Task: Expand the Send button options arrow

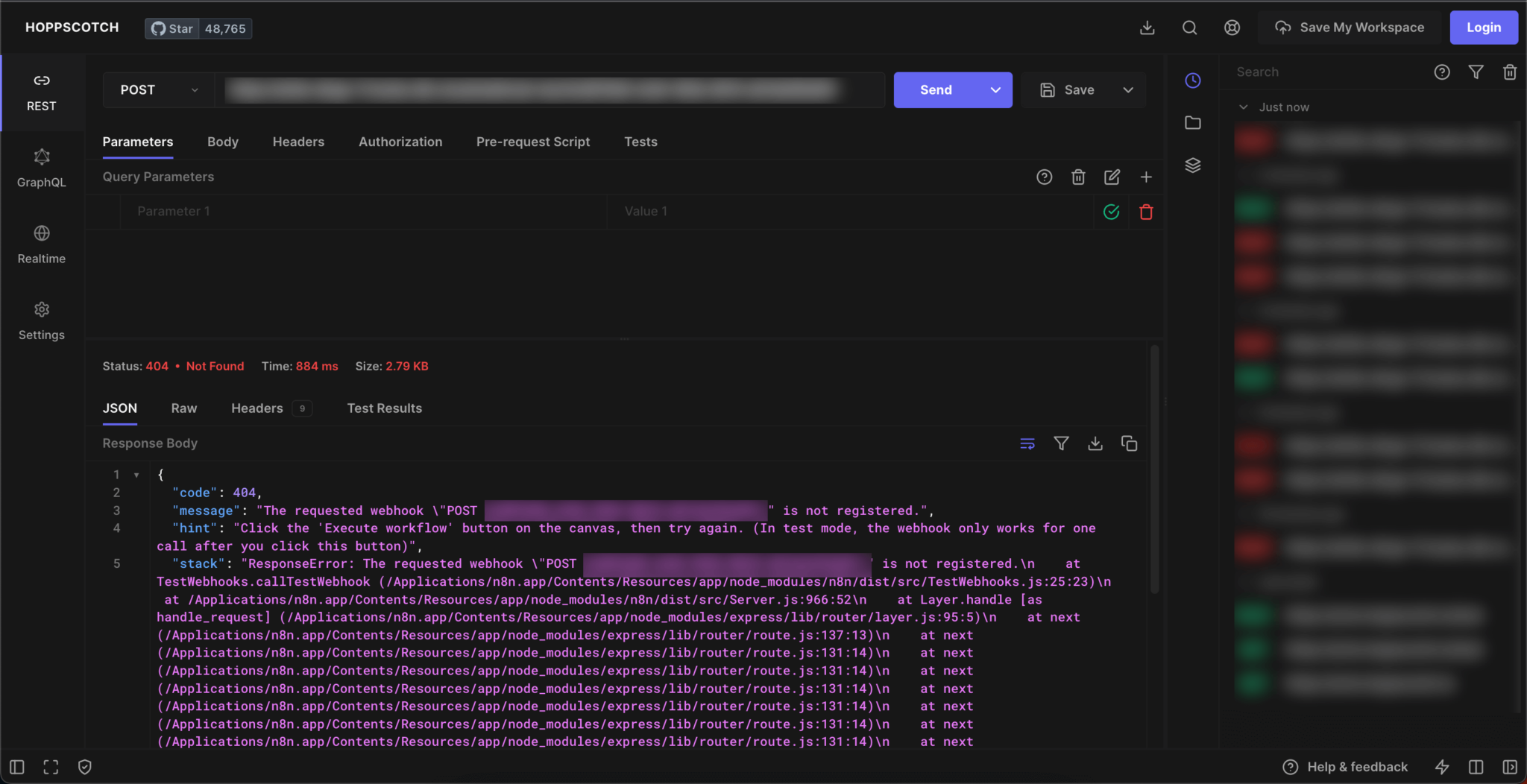Action: pyautogui.click(x=995, y=90)
